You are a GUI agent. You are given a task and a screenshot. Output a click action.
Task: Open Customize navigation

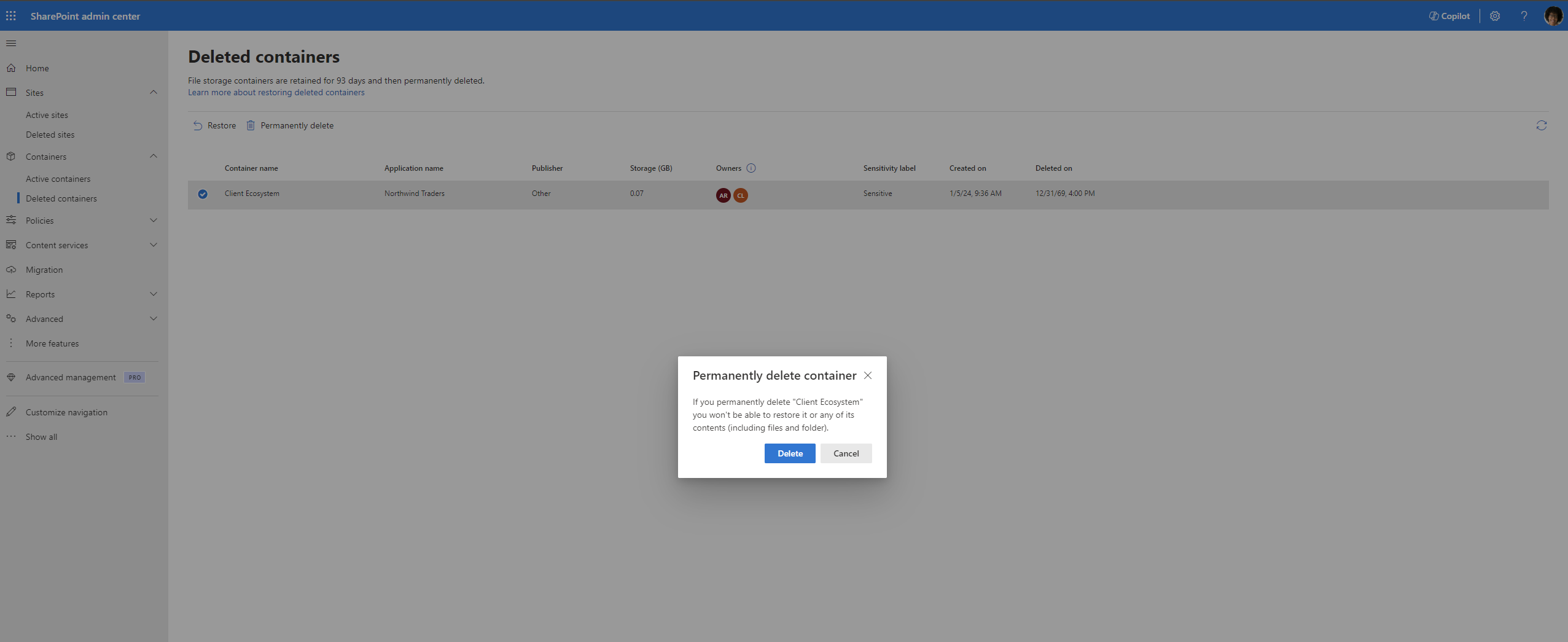pos(66,412)
